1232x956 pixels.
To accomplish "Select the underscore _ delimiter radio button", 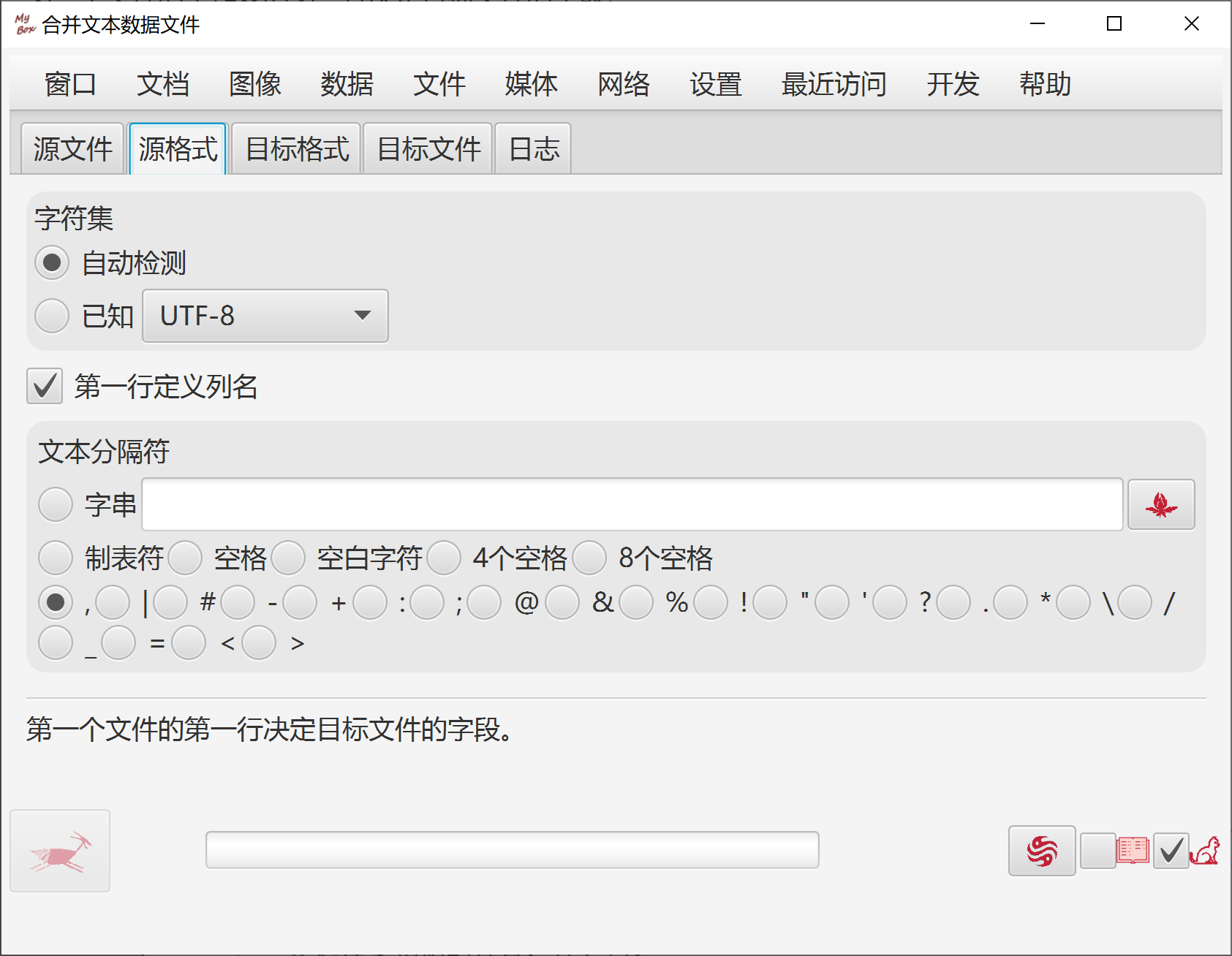I will (x=56, y=642).
